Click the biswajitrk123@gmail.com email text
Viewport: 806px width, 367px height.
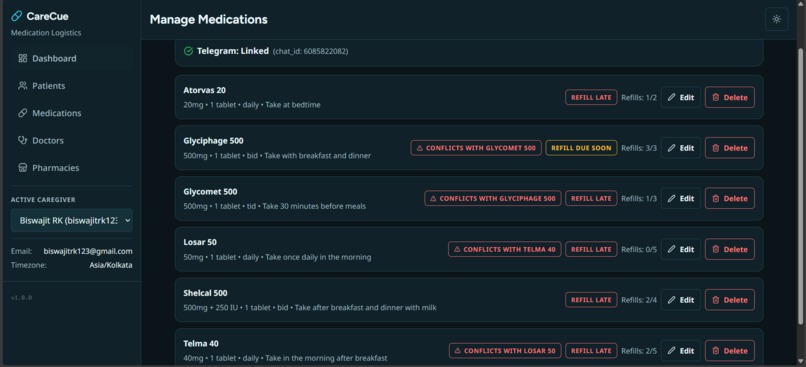pos(88,251)
